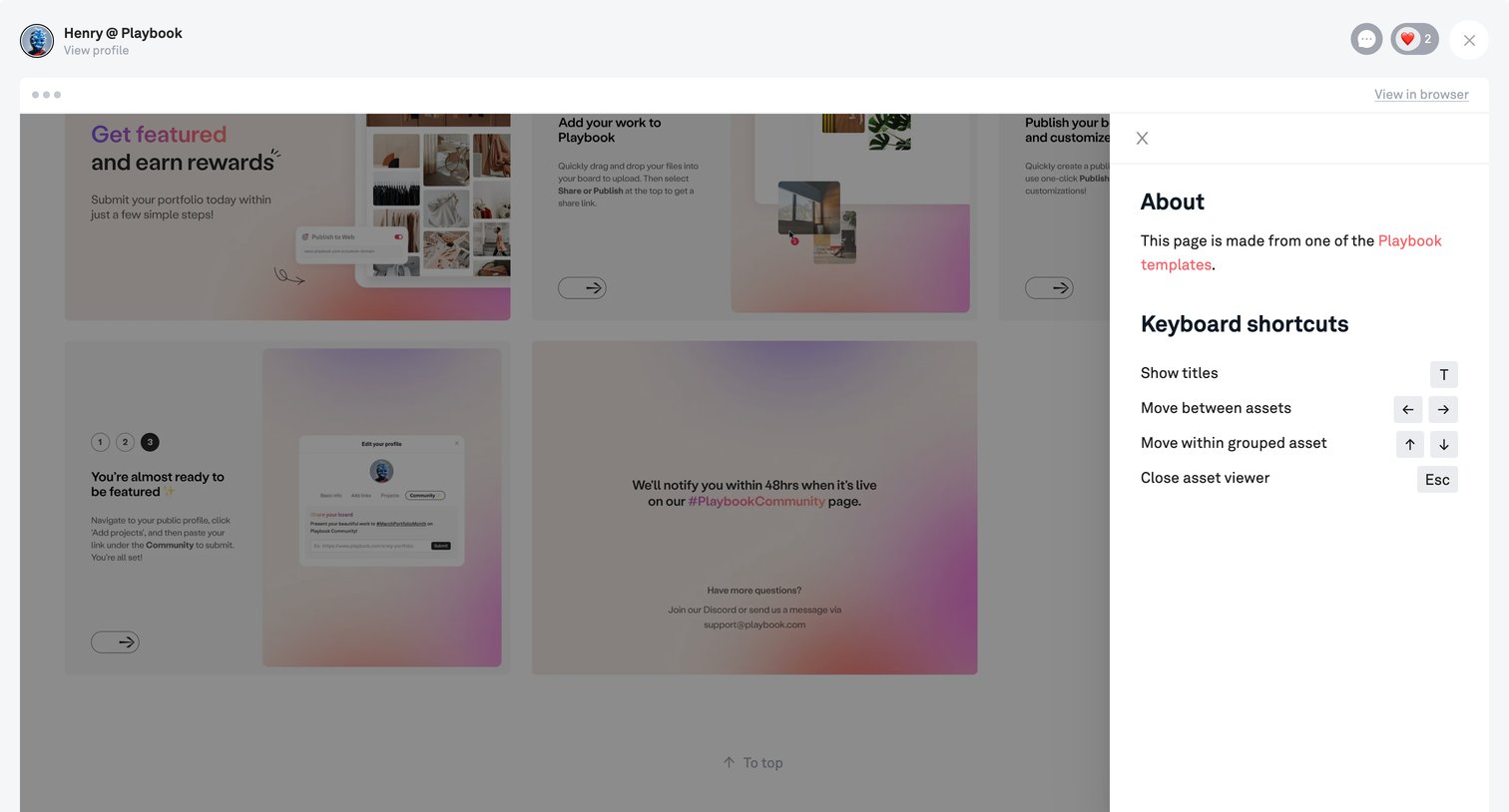Open Henry @ Playbook profile avatar
Screen dimensions: 1509x812
37,41
